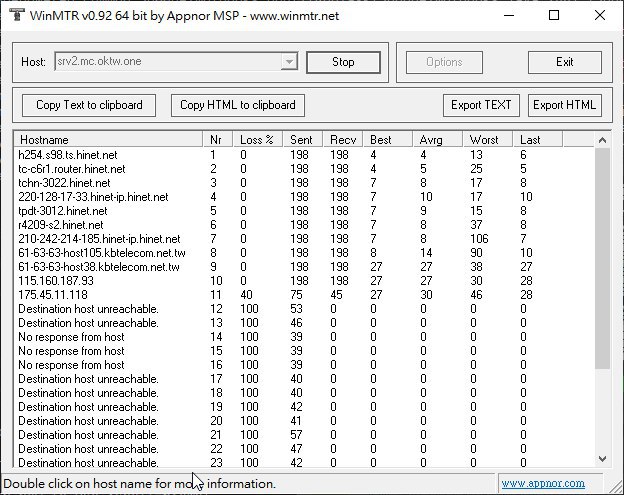Image resolution: width=624 pixels, height=495 pixels.
Task: Click Worst value 106 in hop 7
Action: click(479, 239)
